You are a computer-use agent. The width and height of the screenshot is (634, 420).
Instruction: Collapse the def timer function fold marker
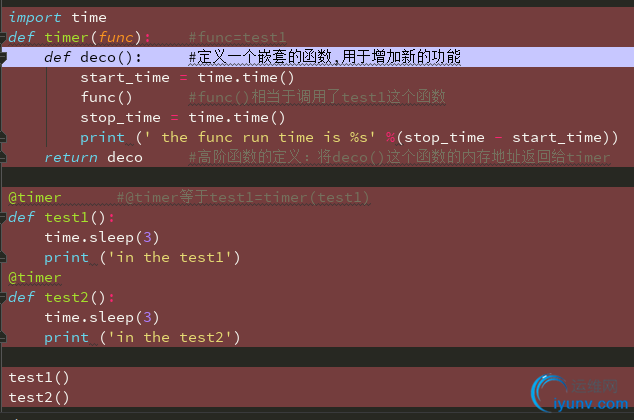pos(4,38)
